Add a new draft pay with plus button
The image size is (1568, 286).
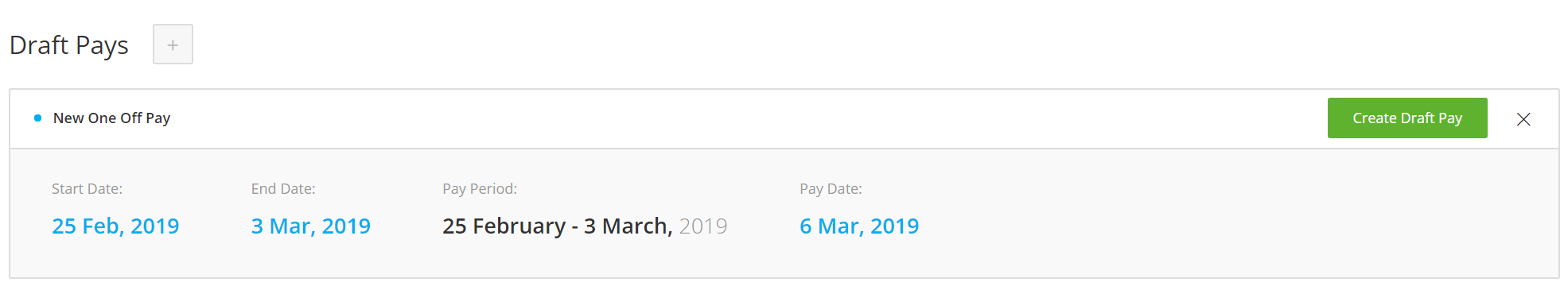(173, 44)
